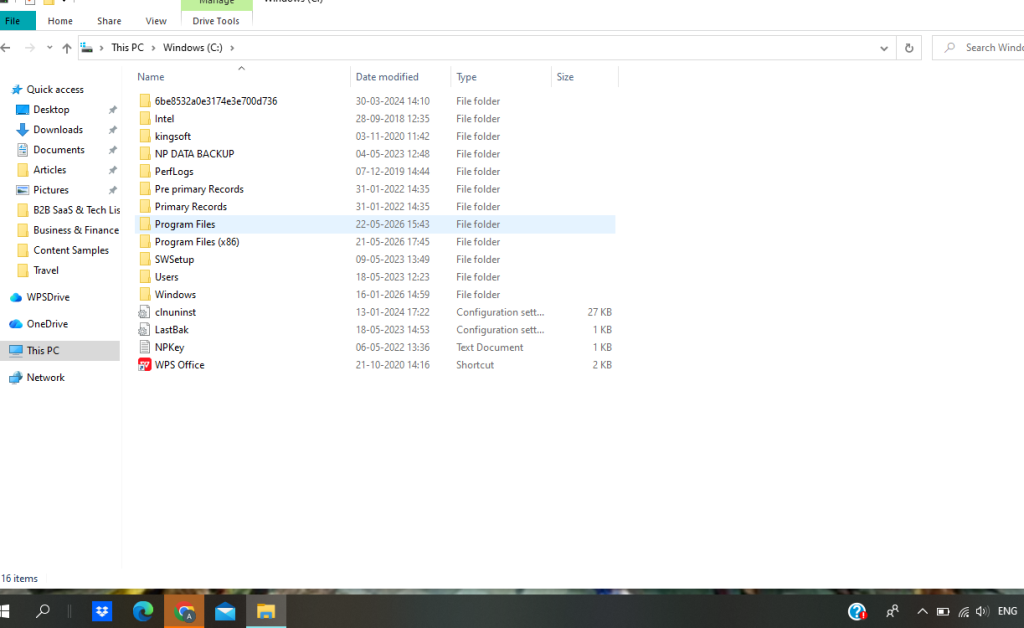This screenshot has height=628, width=1024.
Task: Open B2B SaaS & Tech folder in sidebar
Action: click(76, 210)
